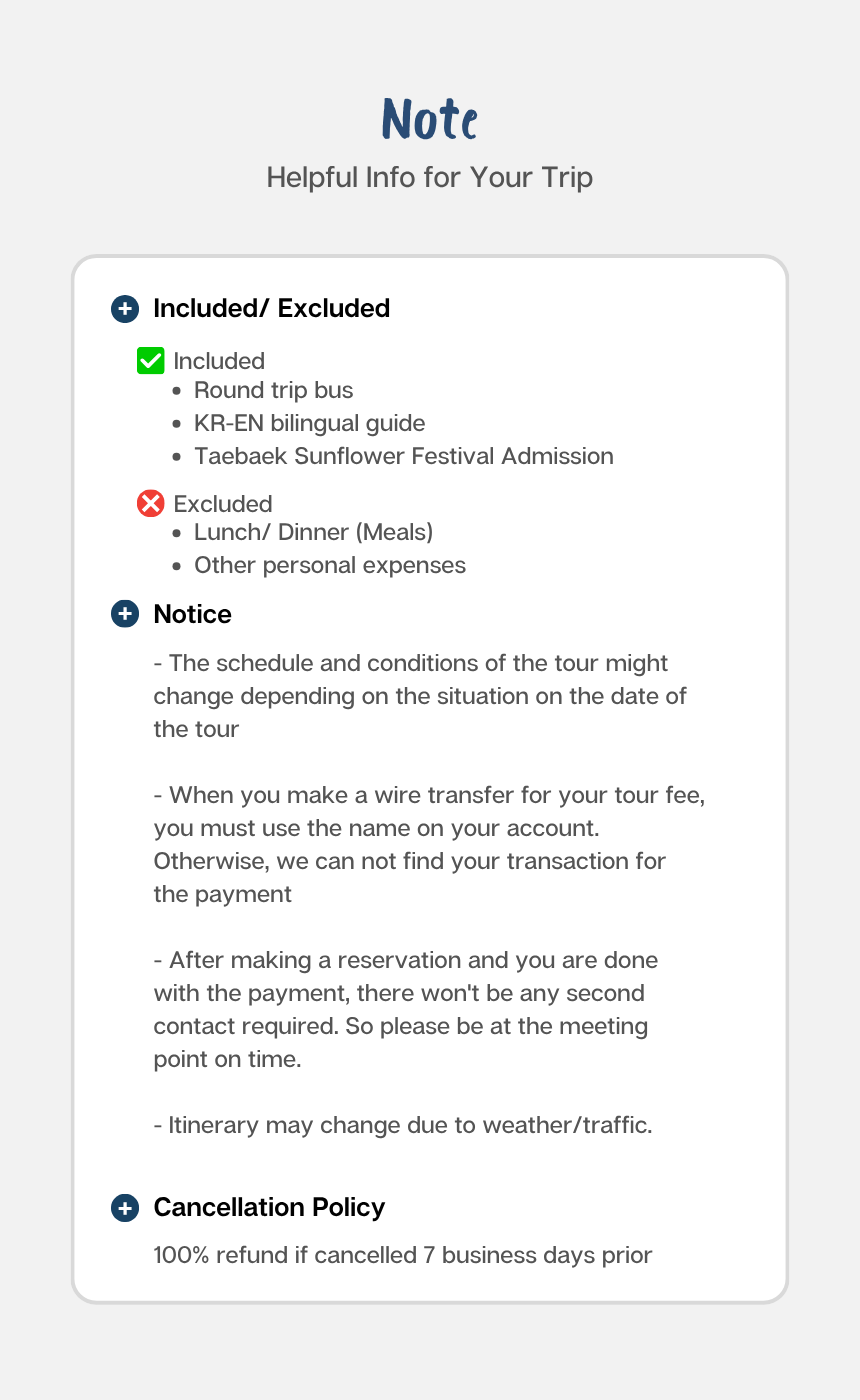Open the Cancellation Policy heading
Screen dimensions: 860x1400
pos(269,1207)
